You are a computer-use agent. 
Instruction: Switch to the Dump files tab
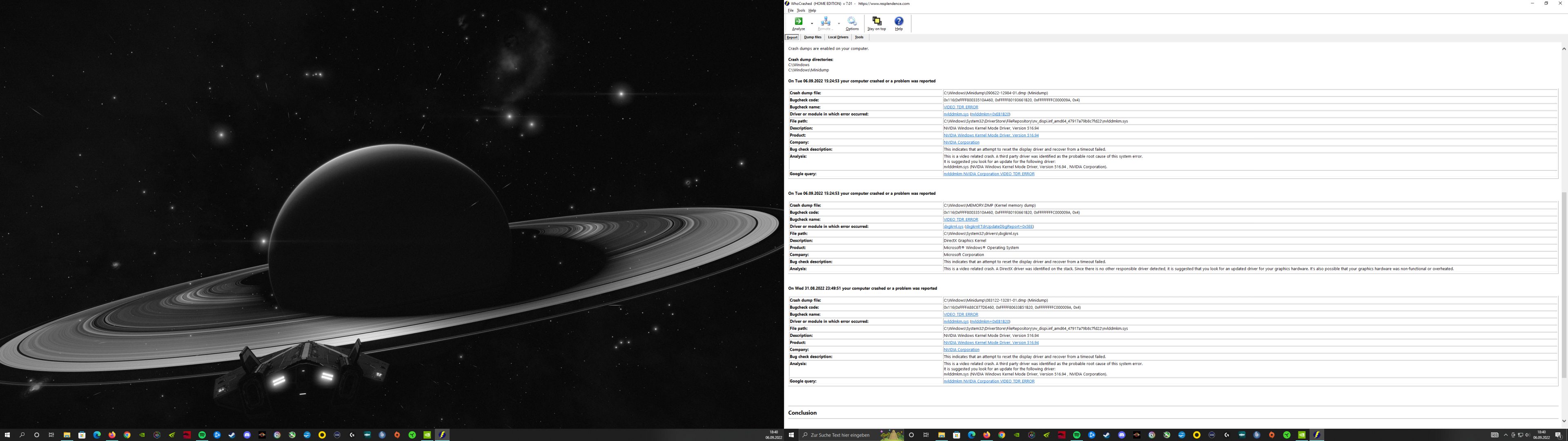coord(812,37)
